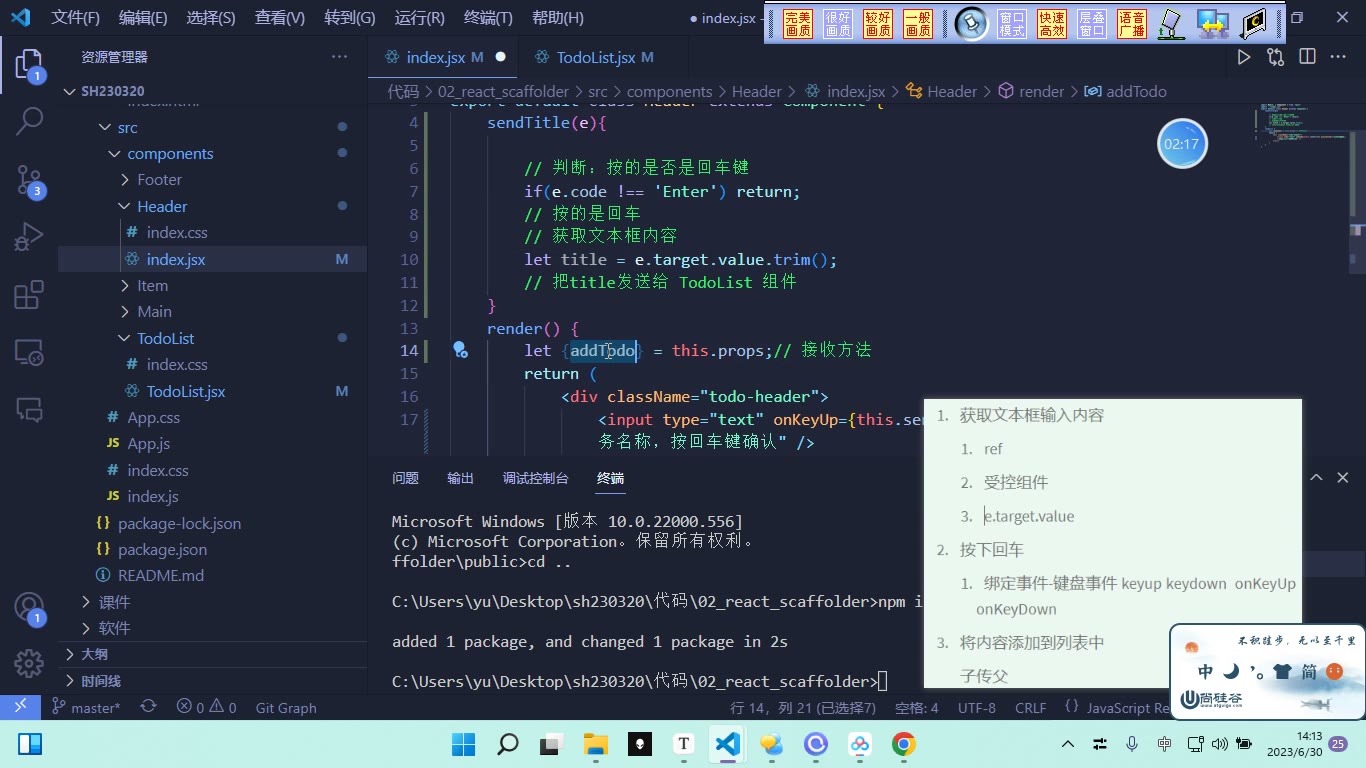The height and width of the screenshot is (768, 1366).
Task: Toggle the 层叠窗口 option
Action: (x=1092, y=24)
